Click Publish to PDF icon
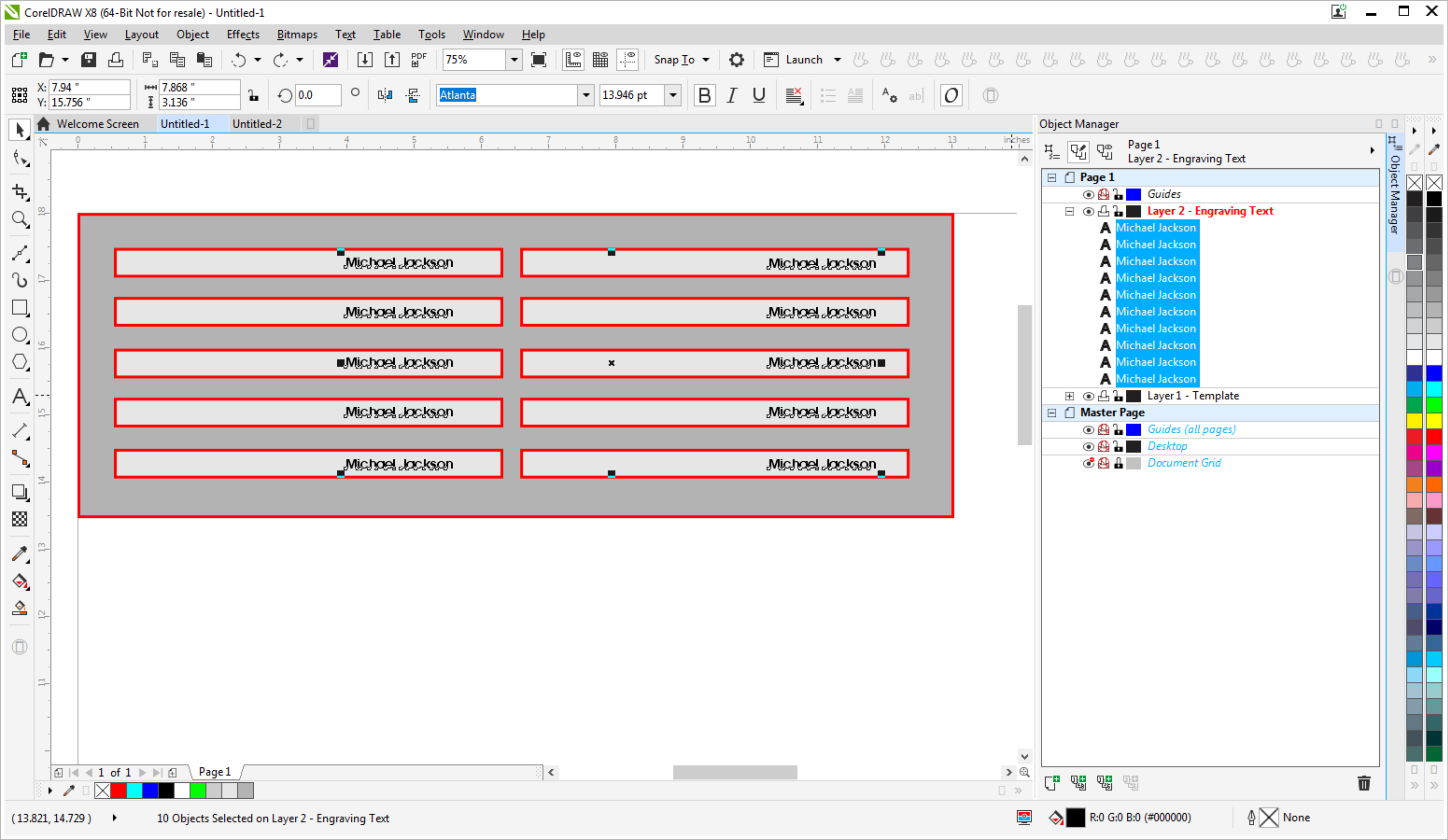Screen dimensions: 1448x840 [419, 60]
